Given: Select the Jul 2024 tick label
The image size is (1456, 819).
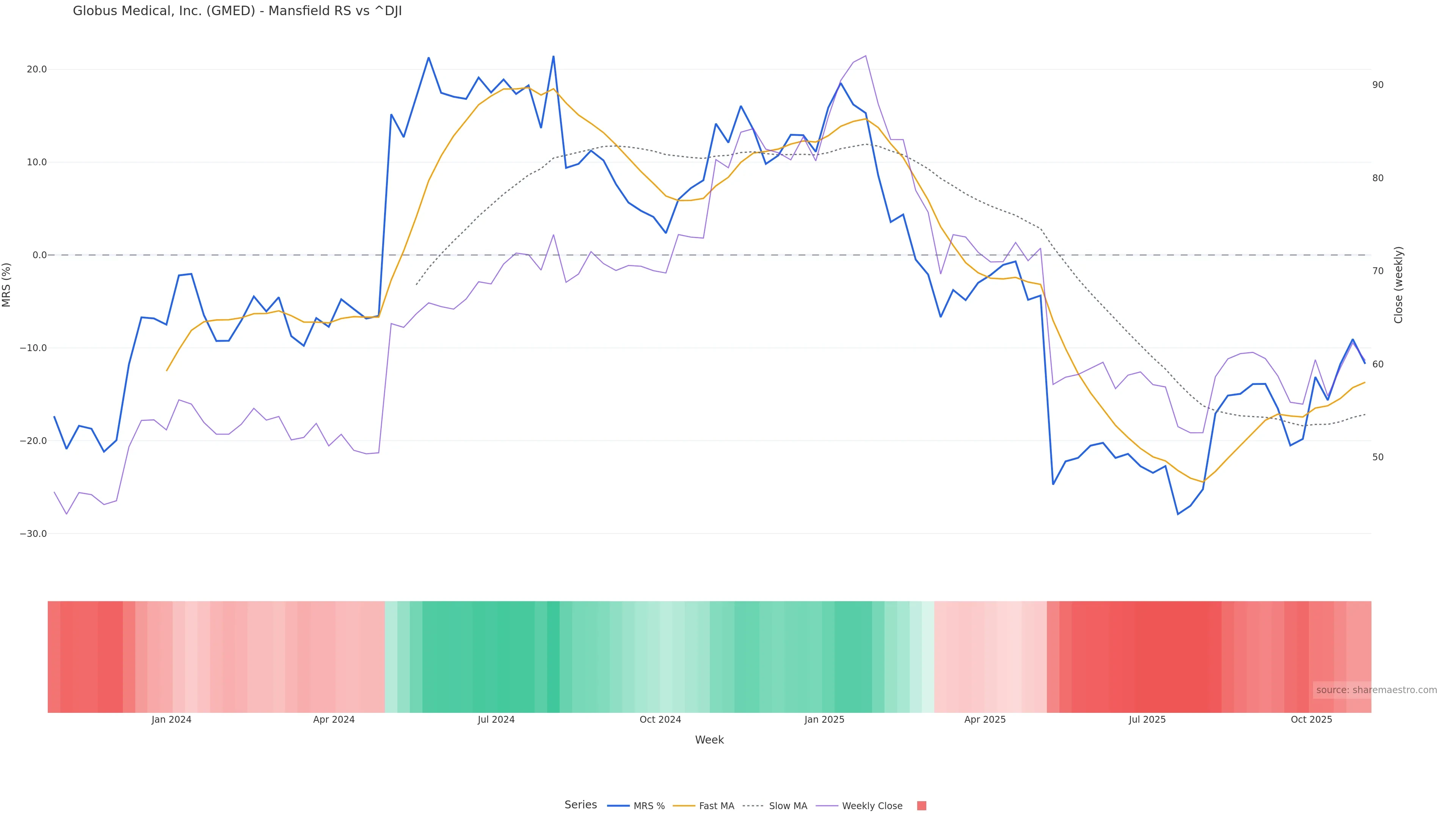Looking at the screenshot, I should click(496, 720).
